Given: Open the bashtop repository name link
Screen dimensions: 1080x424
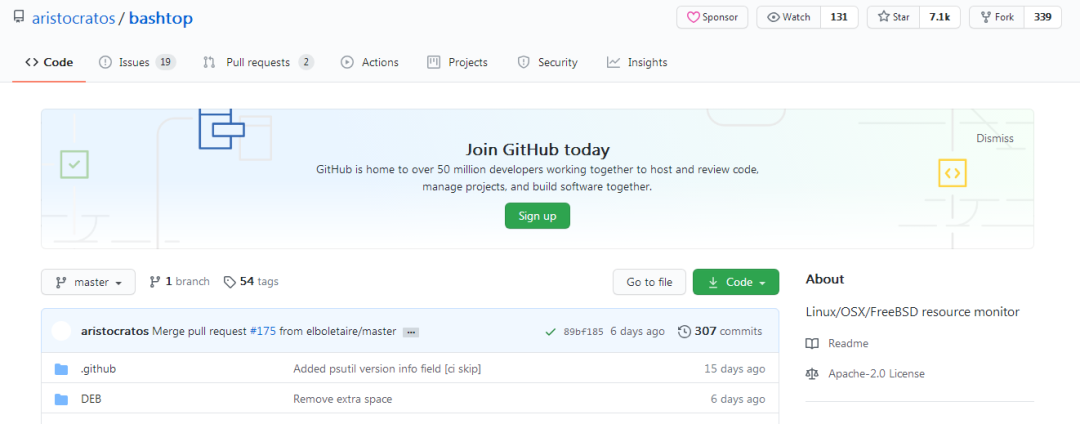Looking at the screenshot, I should [160, 18].
